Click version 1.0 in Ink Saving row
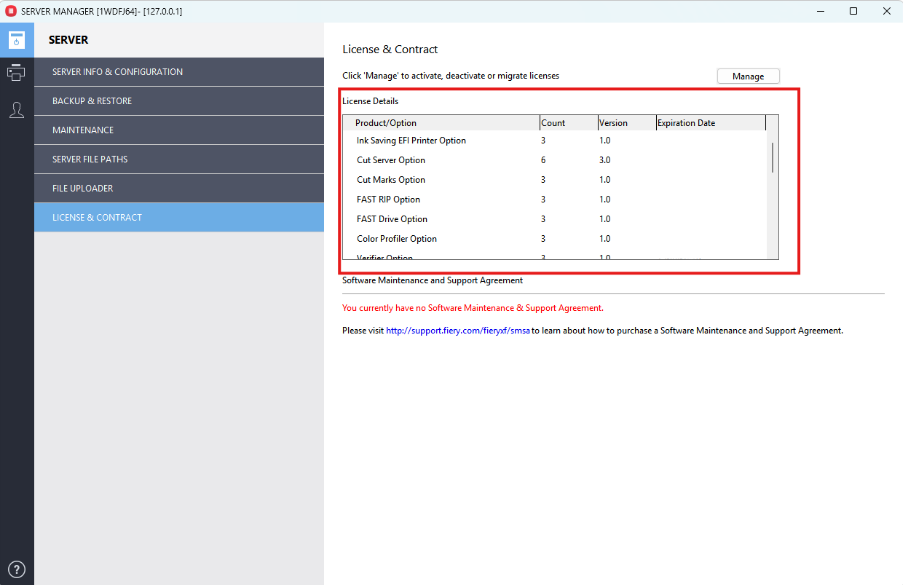 tap(605, 140)
